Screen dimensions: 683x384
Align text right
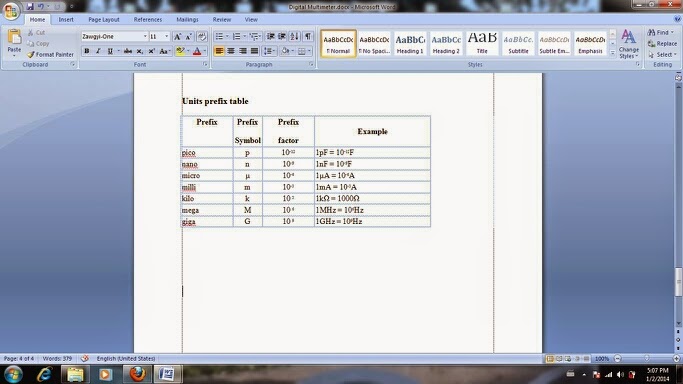pyautogui.click(x=243, y=51)
